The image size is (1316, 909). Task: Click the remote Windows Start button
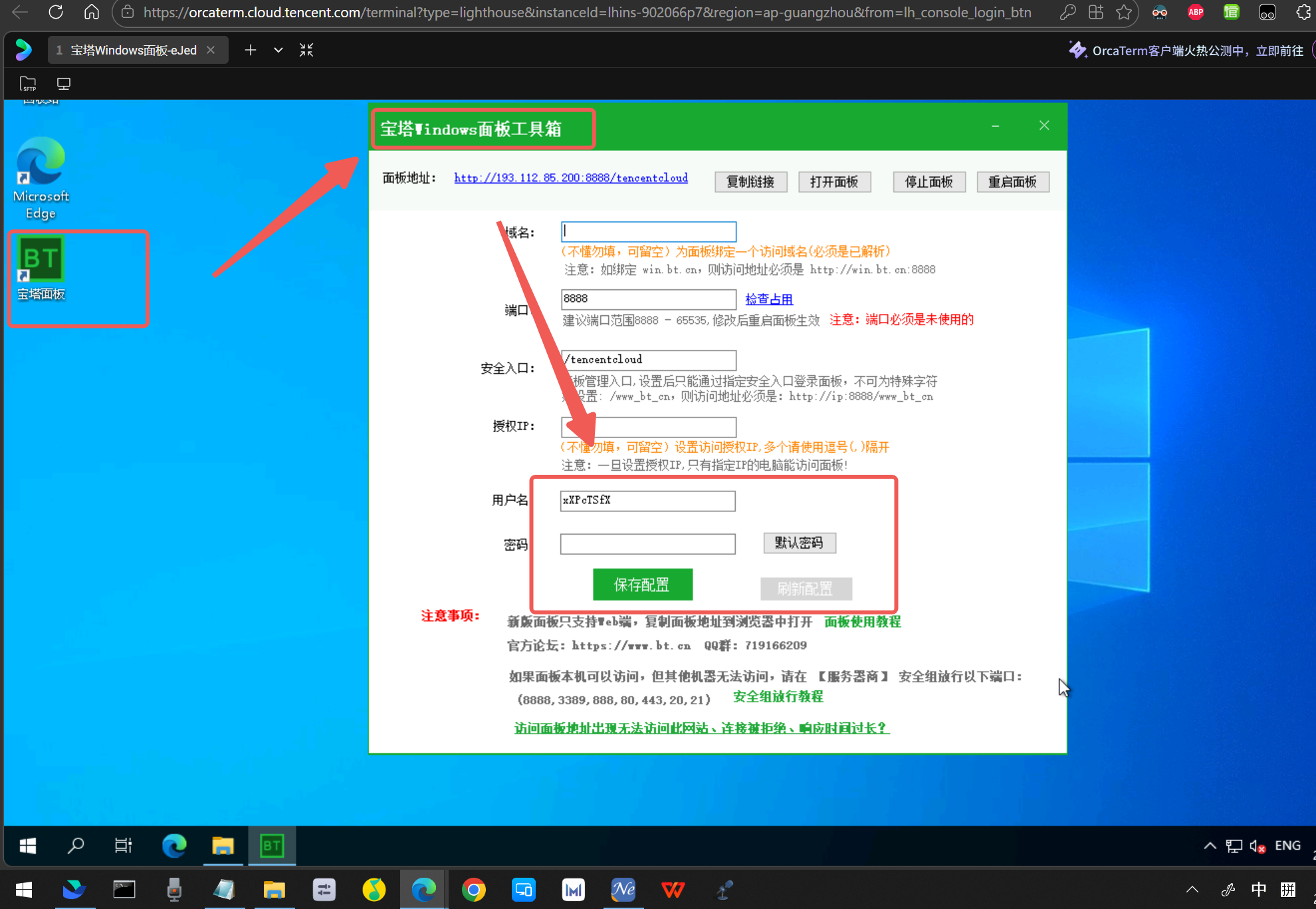point(28,845)
